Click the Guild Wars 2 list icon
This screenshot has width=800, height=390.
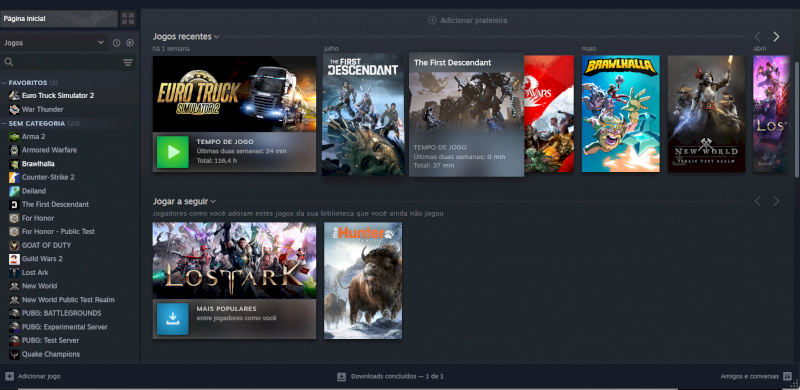click(x=14, y=259)
